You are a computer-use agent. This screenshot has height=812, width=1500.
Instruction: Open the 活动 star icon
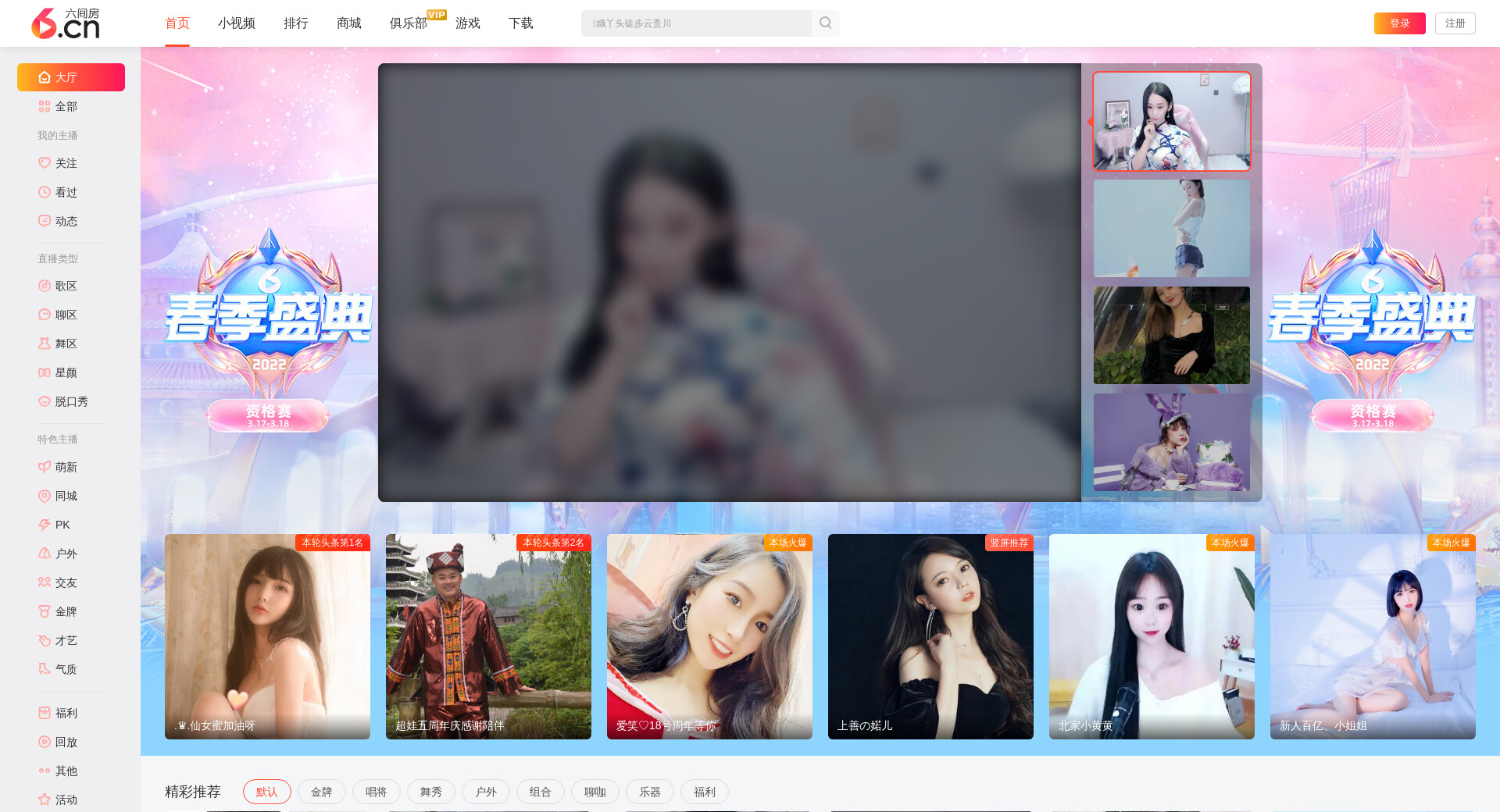pos(45,800)
